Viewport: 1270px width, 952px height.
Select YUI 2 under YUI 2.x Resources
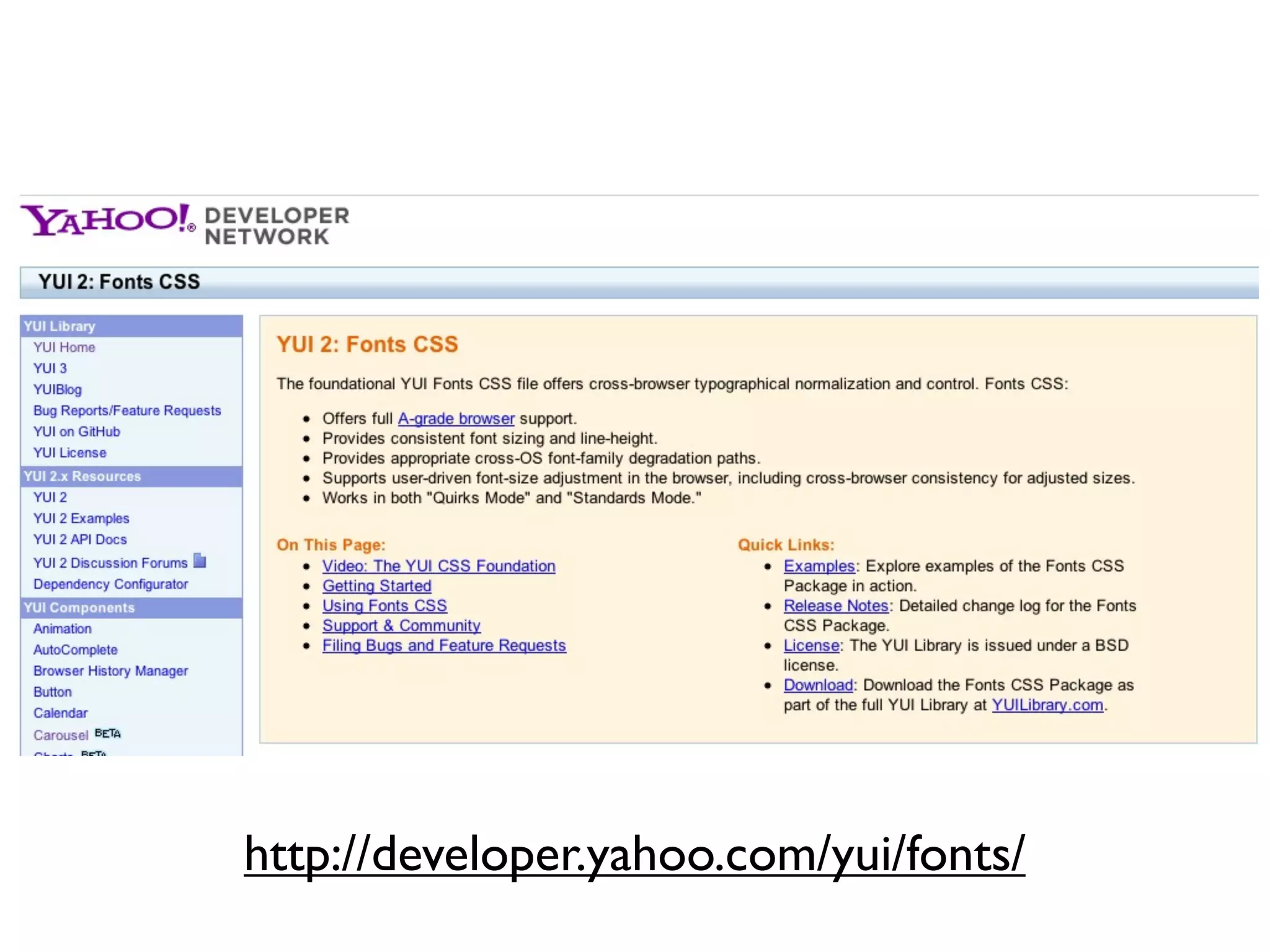point(50,497)
